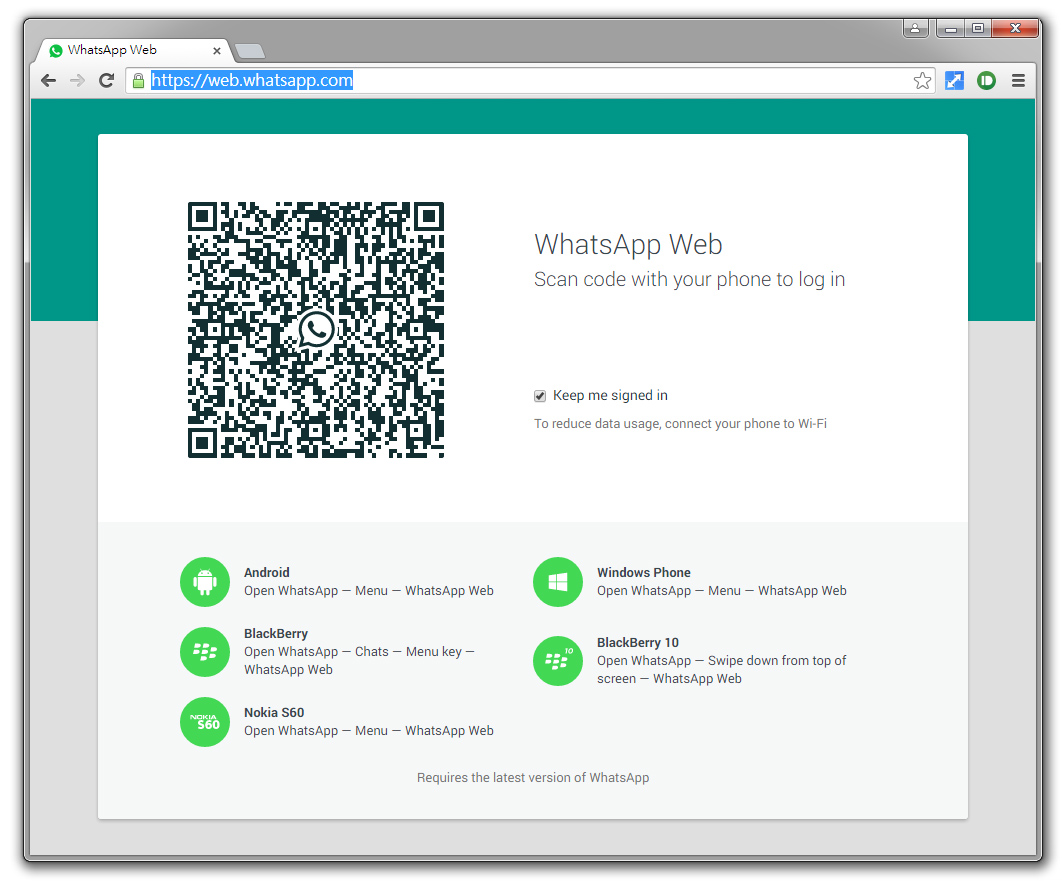
Task: Reload the WhatsApp Web page
Action: tap(106, 81)
